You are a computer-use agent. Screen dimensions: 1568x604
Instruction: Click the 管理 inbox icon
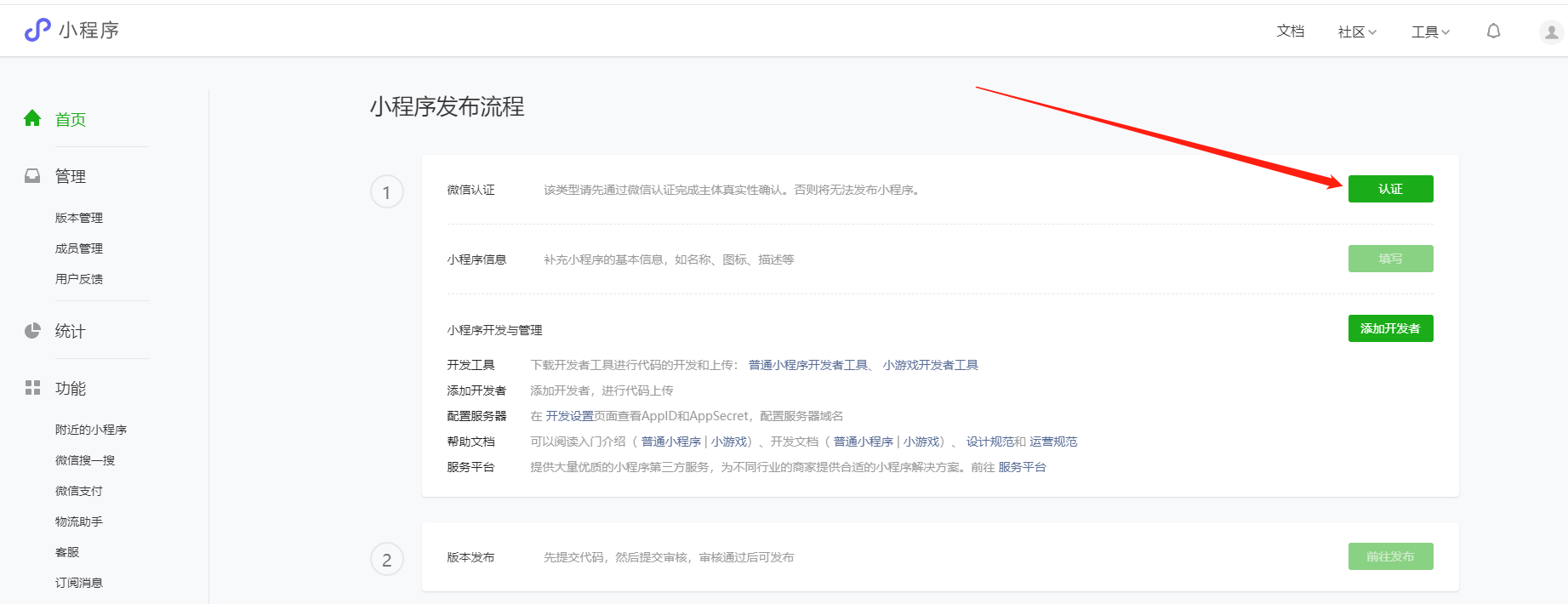coord(32,176)
